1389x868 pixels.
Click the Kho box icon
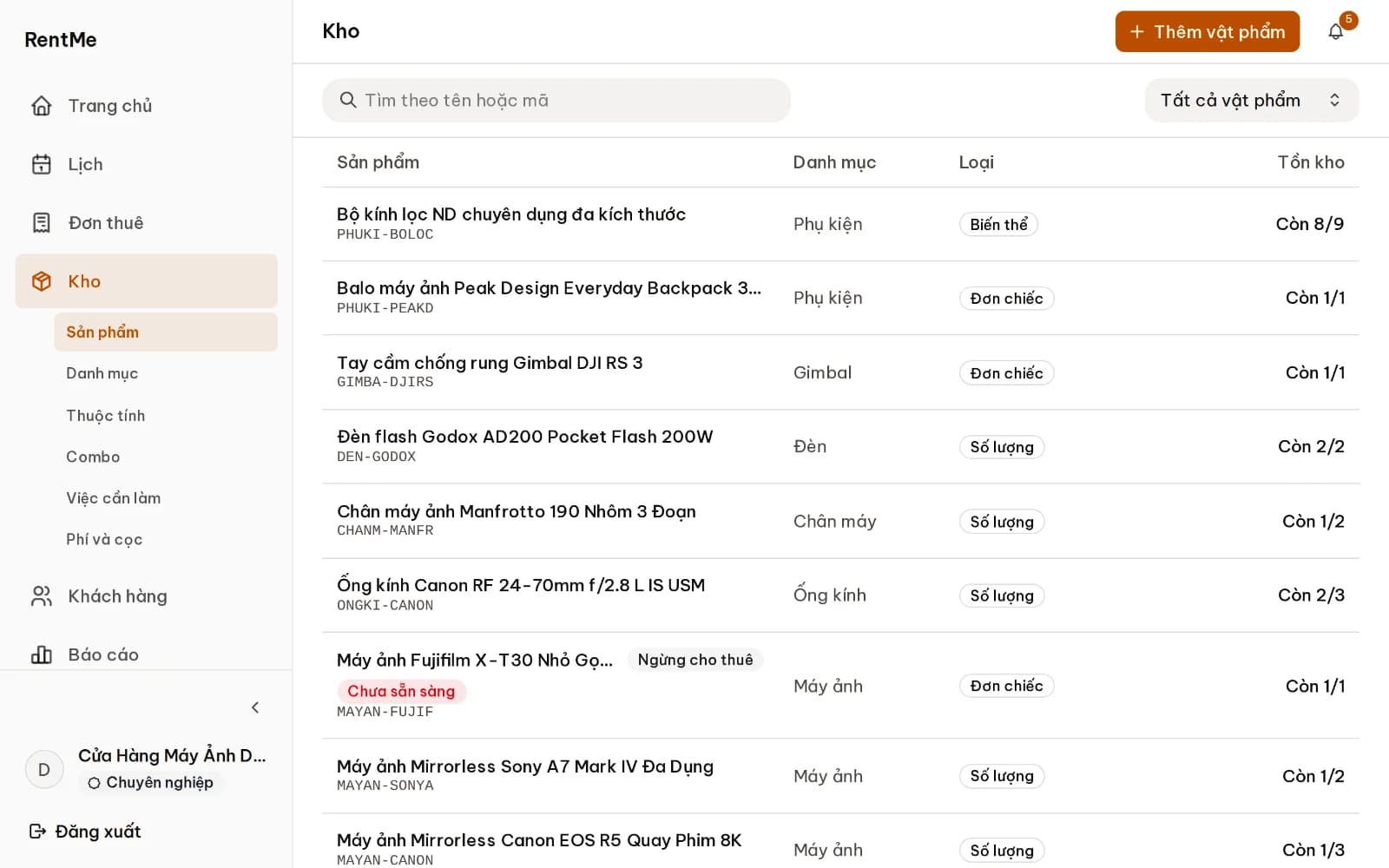pos(42,281)
